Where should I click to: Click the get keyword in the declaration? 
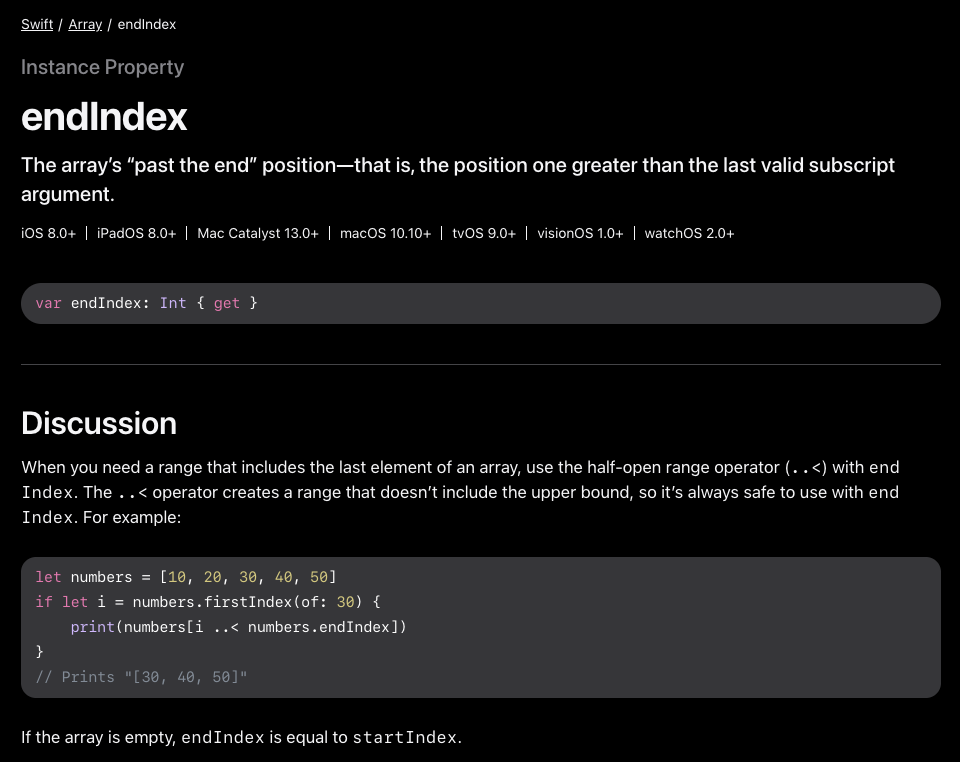coord(226,302)
